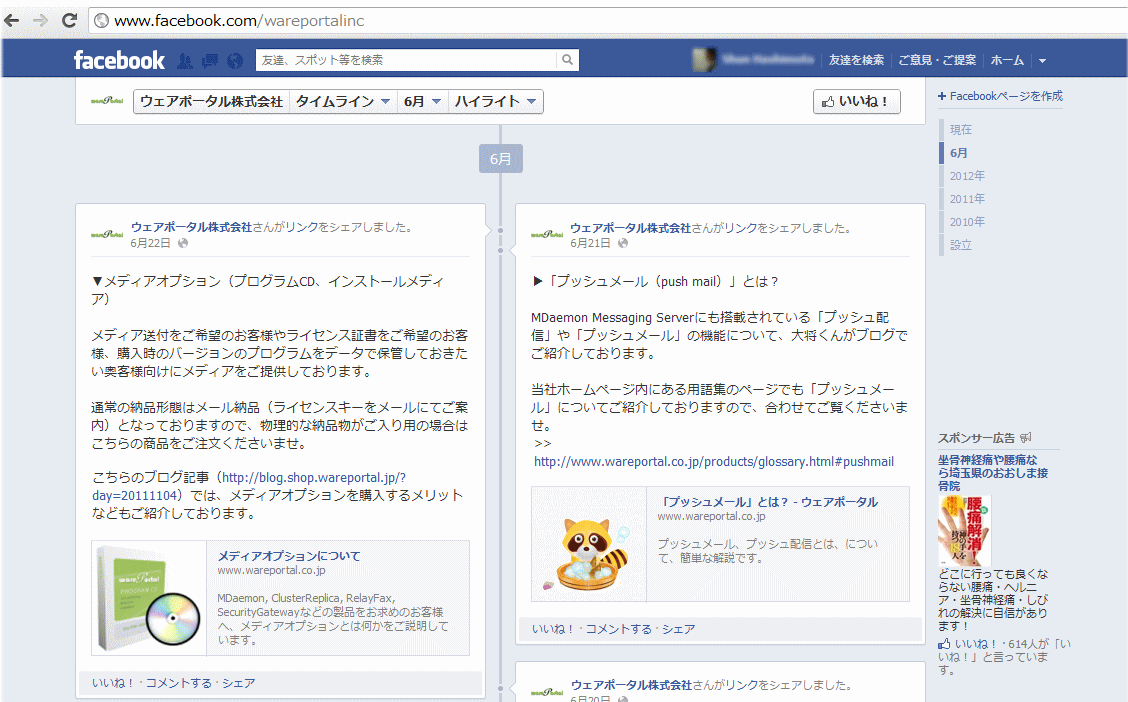The height and width of the screenshot is (702, 1128).
Task: Reload the page with refresh icon
Action: pyautogui.click(x=69, y=20)
